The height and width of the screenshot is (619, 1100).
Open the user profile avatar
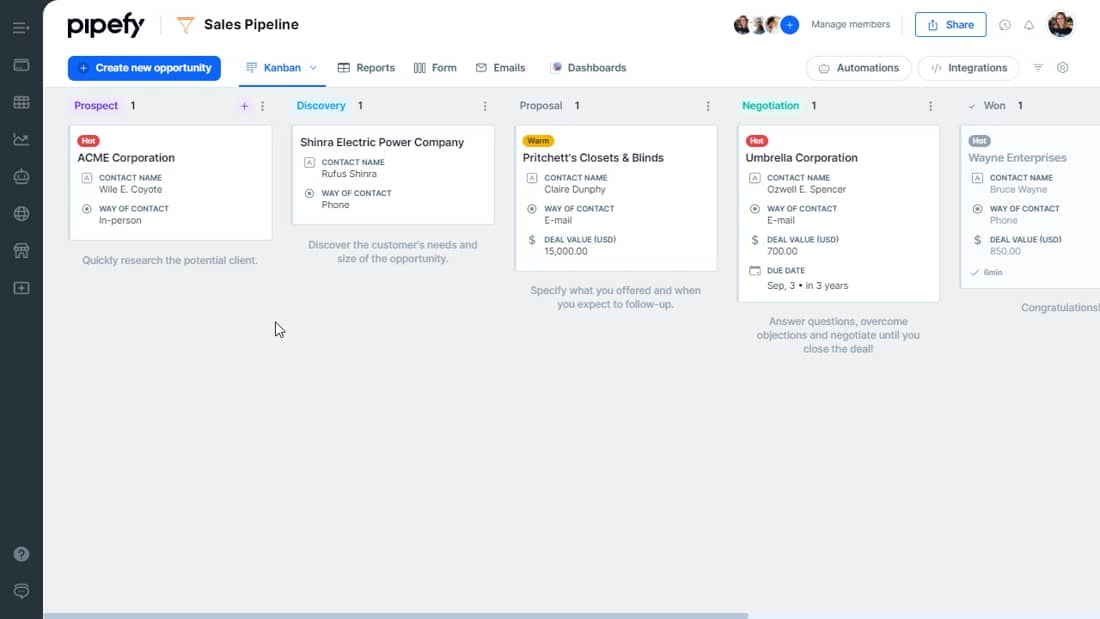click(1061, 25)
